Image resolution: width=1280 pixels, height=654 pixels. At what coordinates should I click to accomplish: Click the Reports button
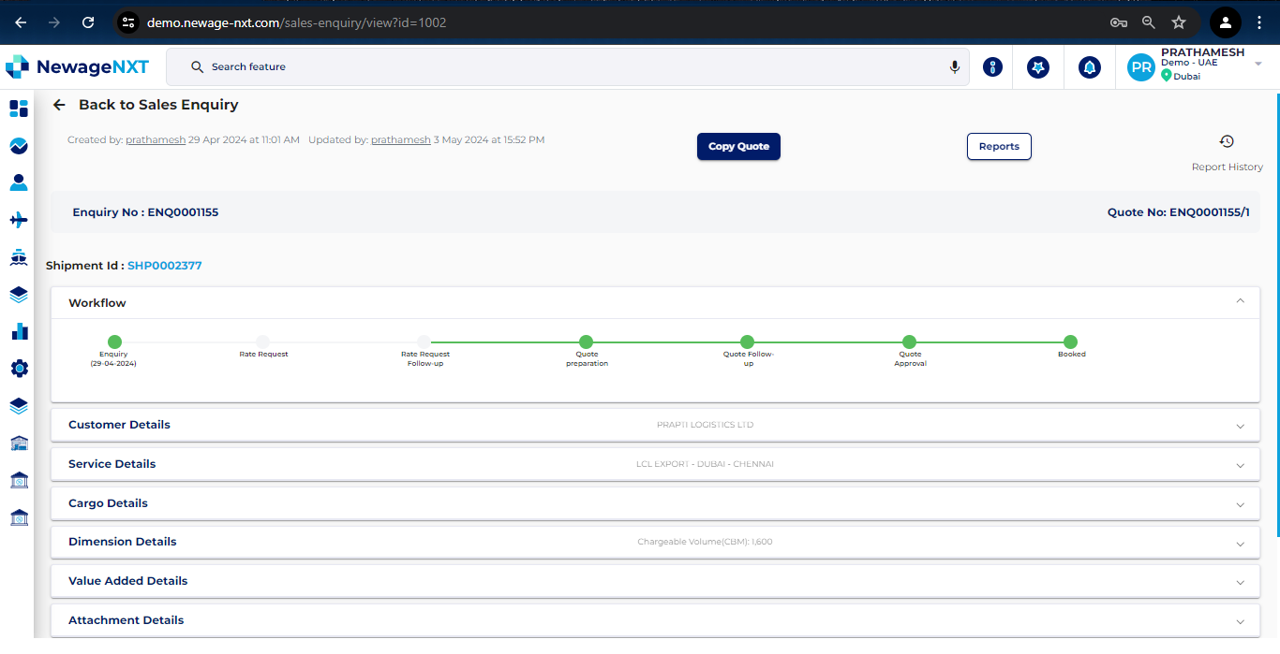coord(998,146)
